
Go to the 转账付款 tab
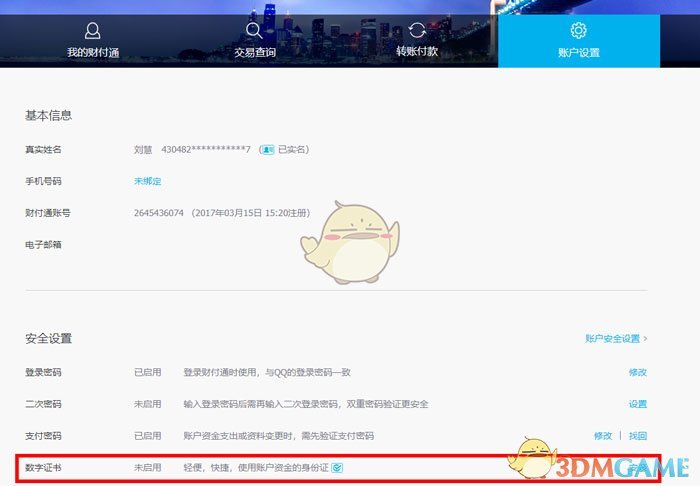tap(417, 41)
